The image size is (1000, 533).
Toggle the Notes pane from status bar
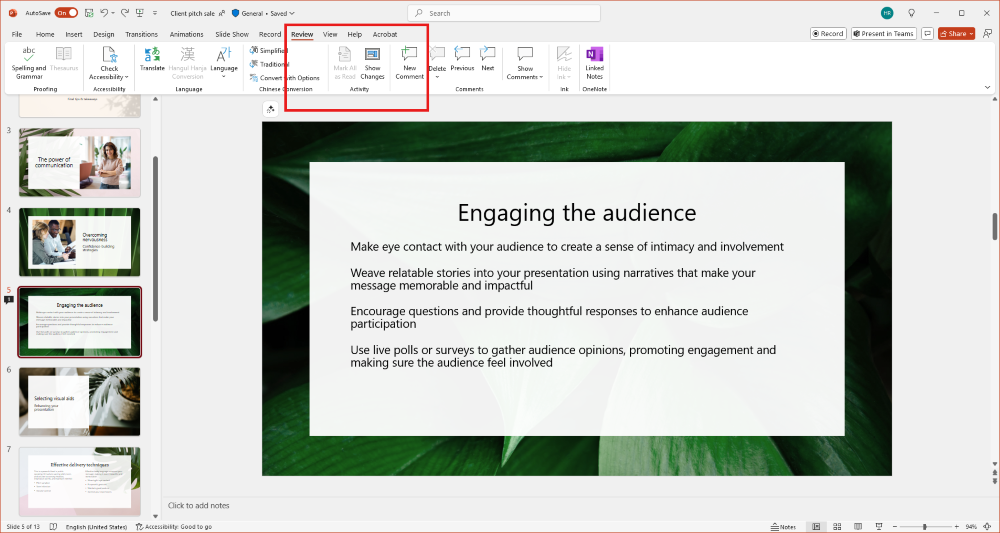[784, 527]
